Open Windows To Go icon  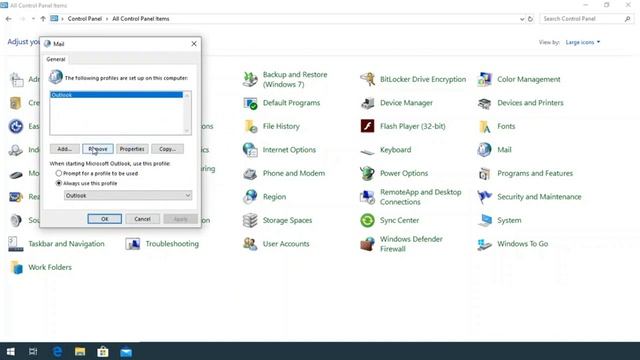[x=484, y=244]
